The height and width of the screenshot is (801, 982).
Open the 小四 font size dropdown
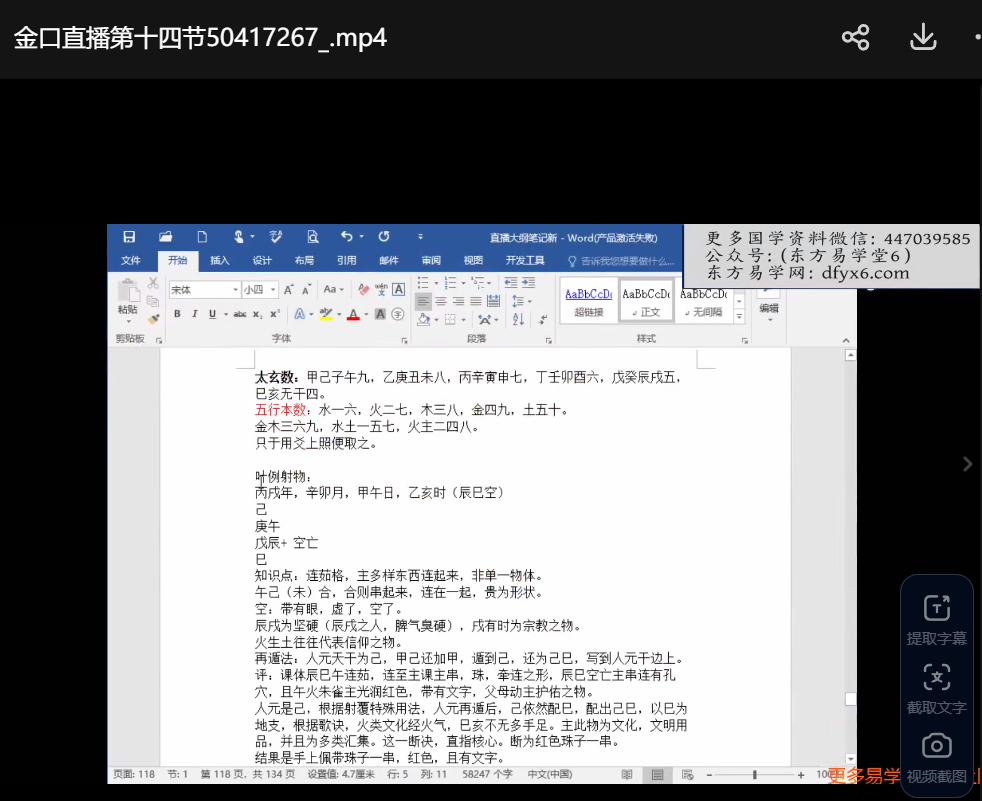(x=272, y=290)
